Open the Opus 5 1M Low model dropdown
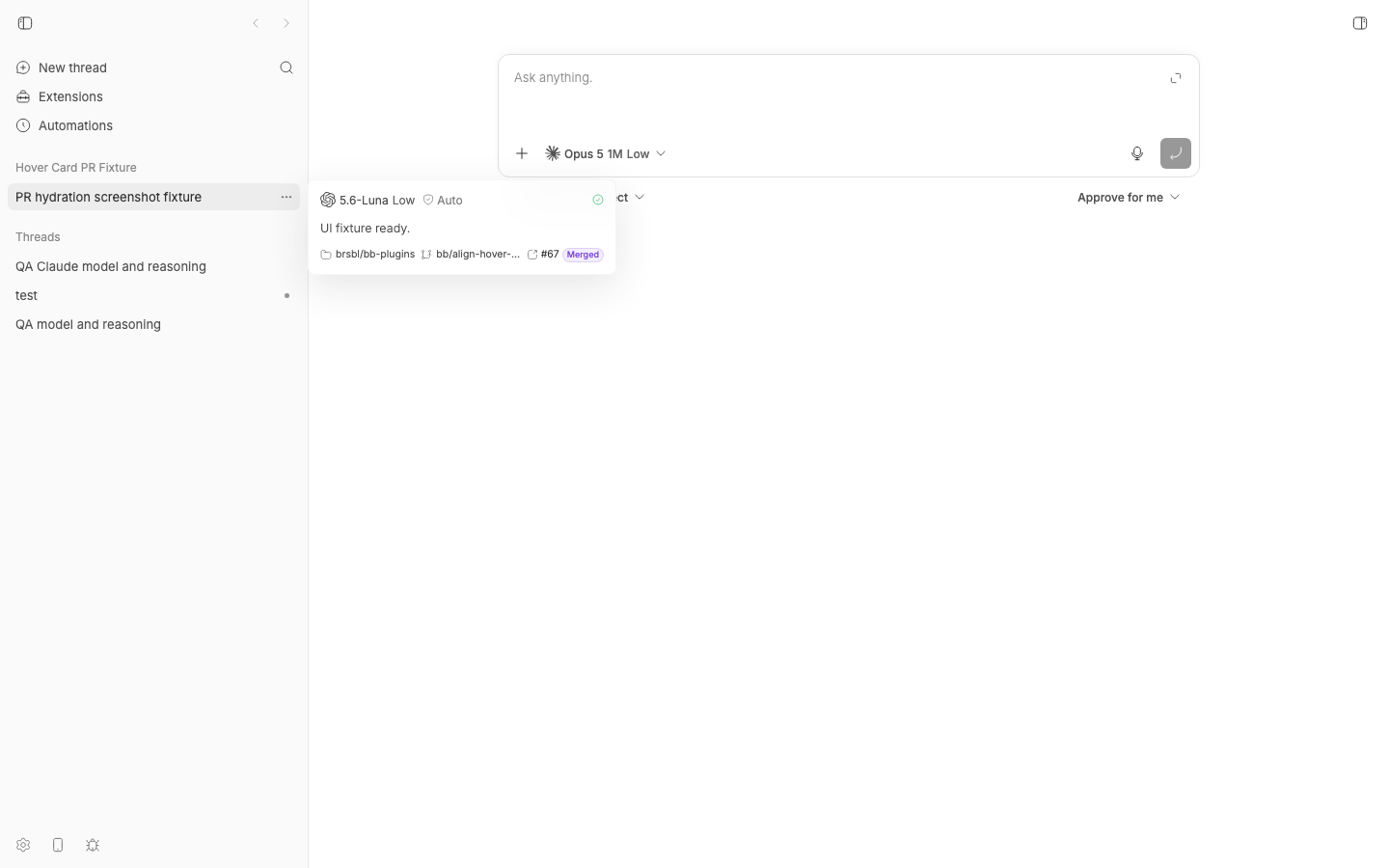The width and height of the screenshot is (1389, 868). (606, 153)
